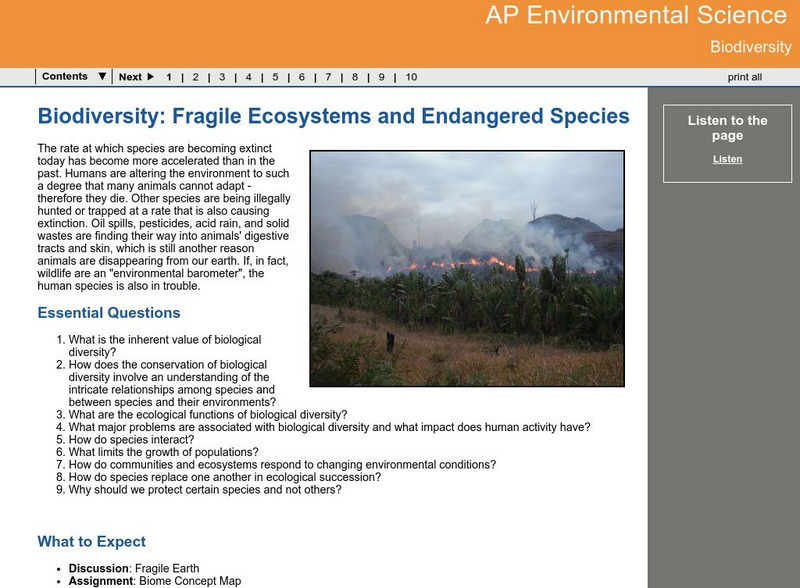Open page 4 of the lesson
Image resolution: width=800 pixels, height=588 pixels.
tap(248, 77)
